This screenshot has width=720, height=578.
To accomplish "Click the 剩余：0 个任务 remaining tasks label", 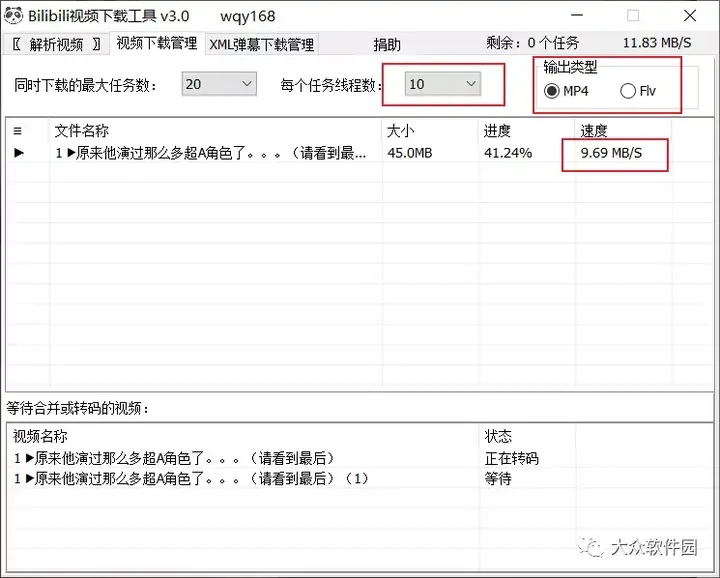I will [x=532, y=43].
